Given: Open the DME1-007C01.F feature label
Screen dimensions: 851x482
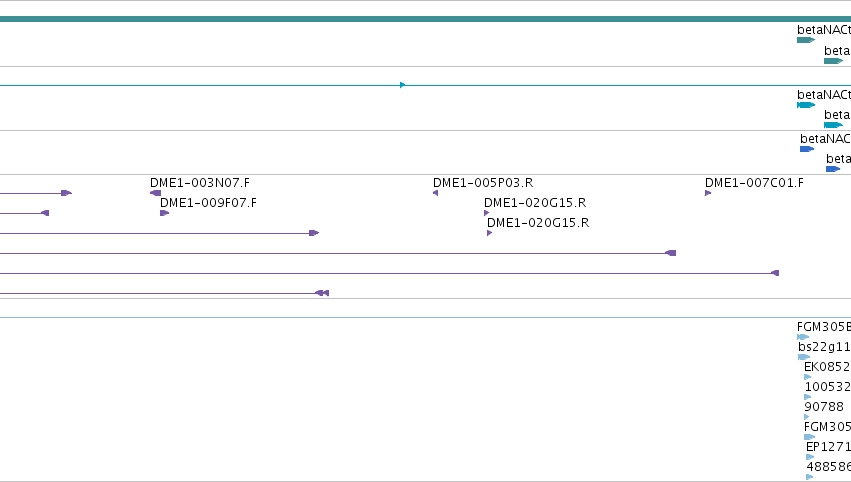Looking at the screenshot, I should tap(754, 183).
